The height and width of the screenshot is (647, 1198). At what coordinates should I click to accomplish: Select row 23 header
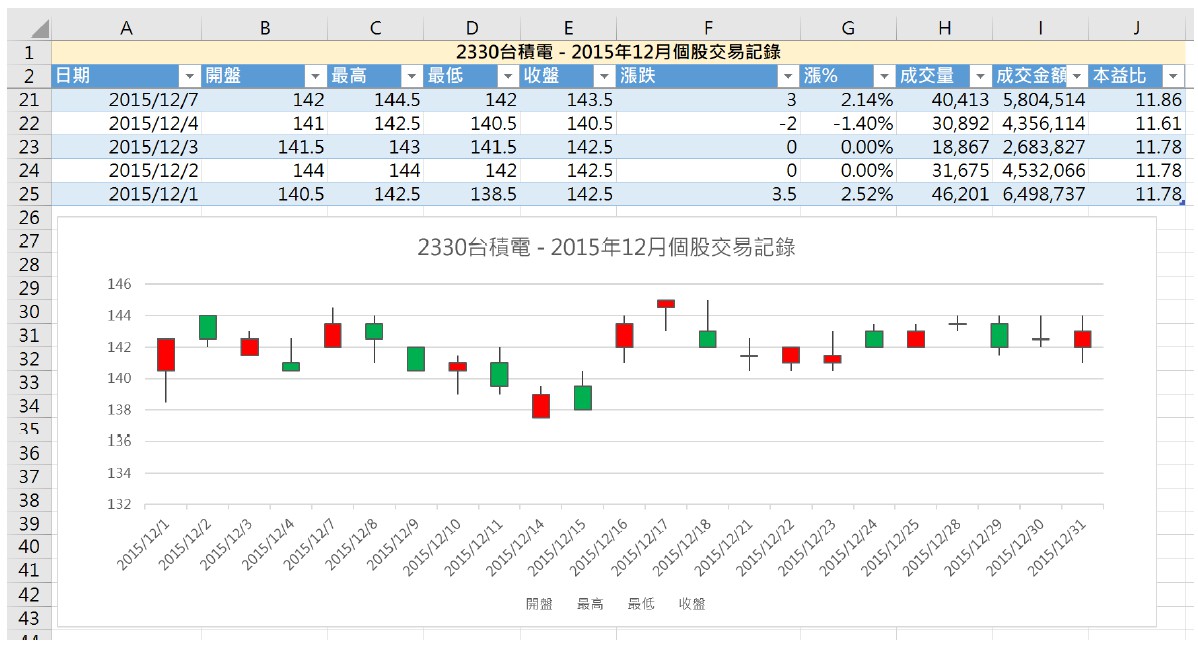click(x=29, y=147)
